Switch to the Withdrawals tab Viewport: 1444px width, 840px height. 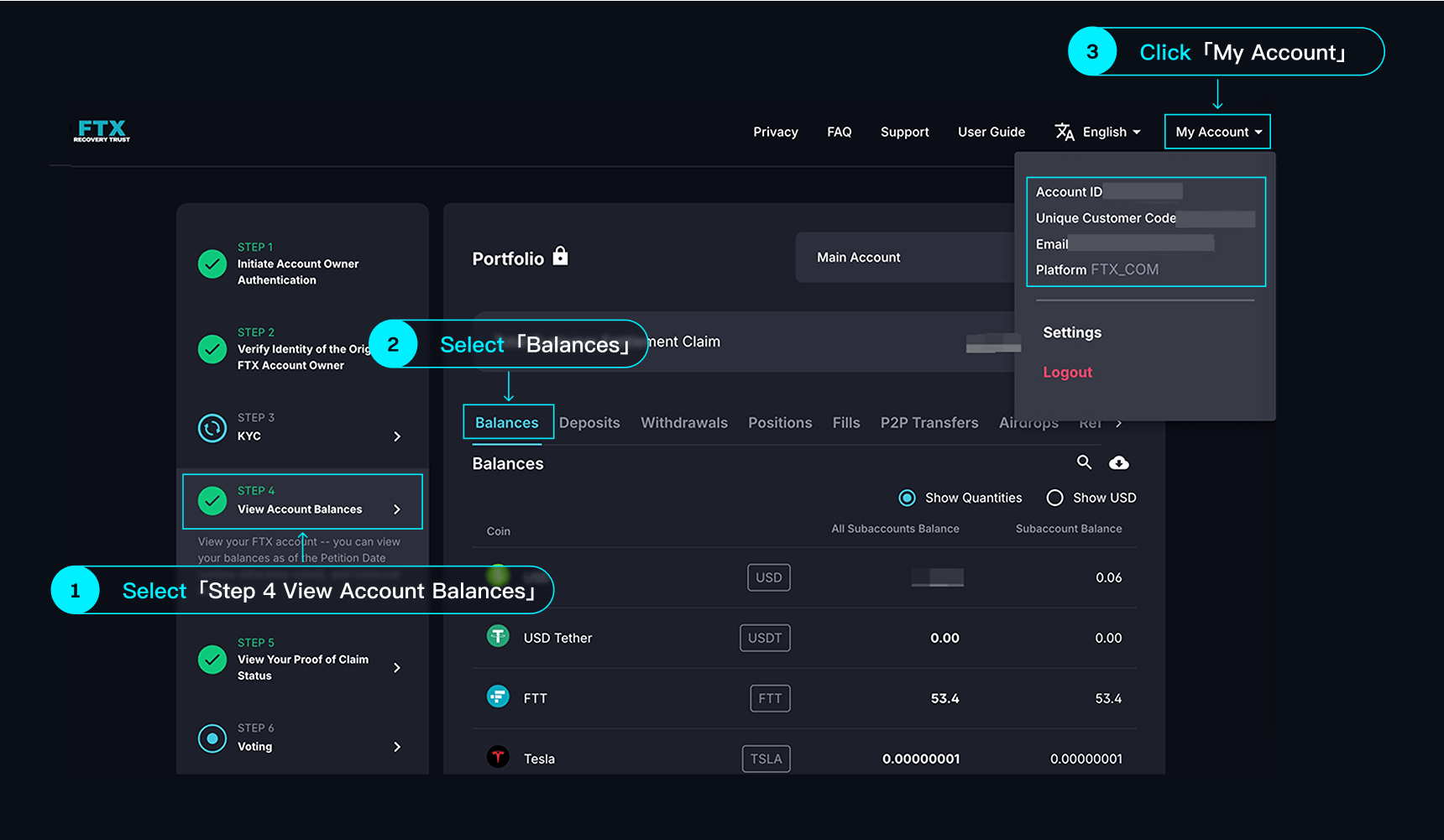pos(684,423)
